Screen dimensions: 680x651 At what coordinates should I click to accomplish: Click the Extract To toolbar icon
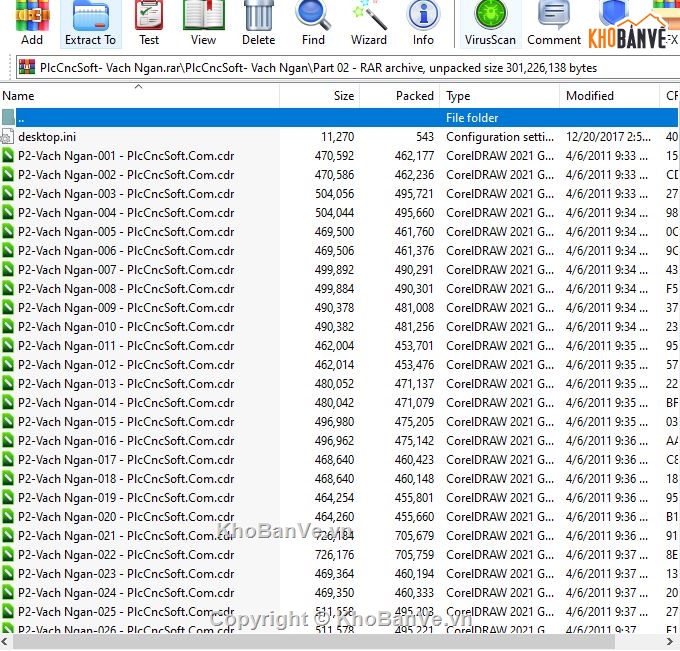[x=91, y=16]
